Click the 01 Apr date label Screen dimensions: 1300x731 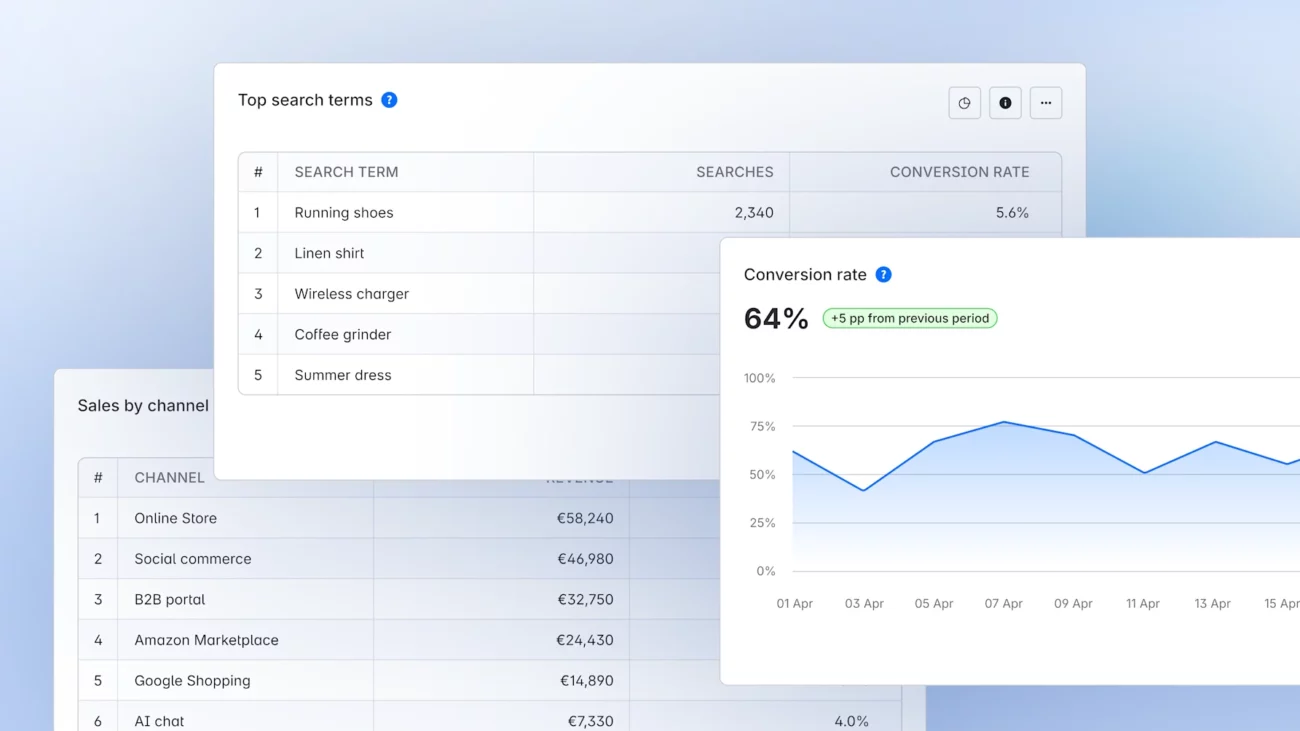(x=795, y=604)
